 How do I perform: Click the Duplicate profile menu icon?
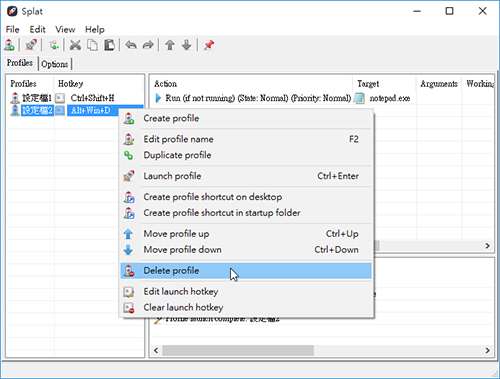(x=129, y=155)
